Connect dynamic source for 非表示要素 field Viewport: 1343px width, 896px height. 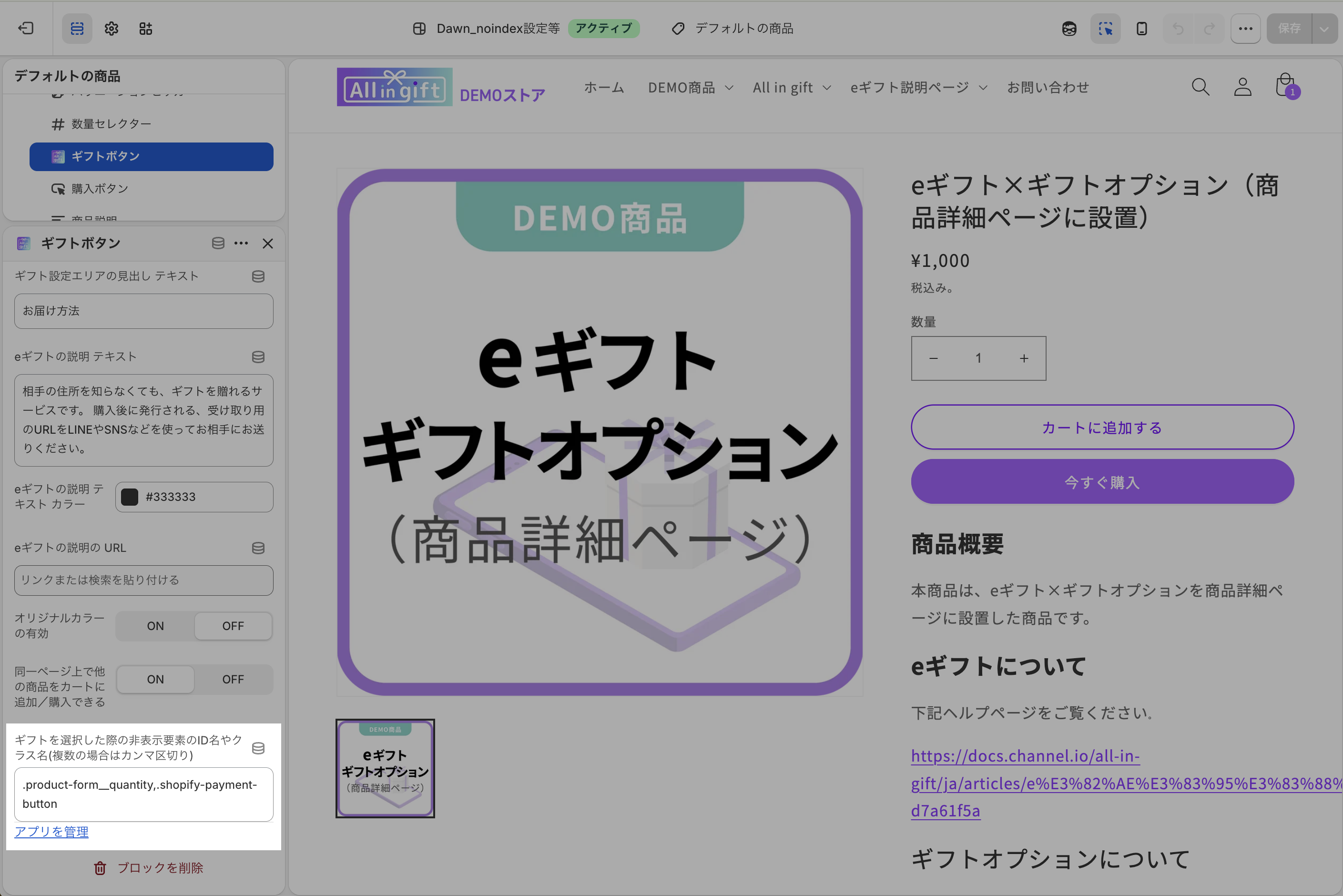click(x=258, y=748)
